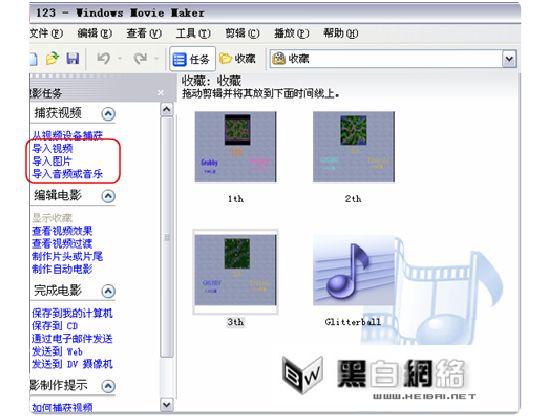Select the 3th clip thumbnail
The image size is (554, 416).
pos(235,270)
